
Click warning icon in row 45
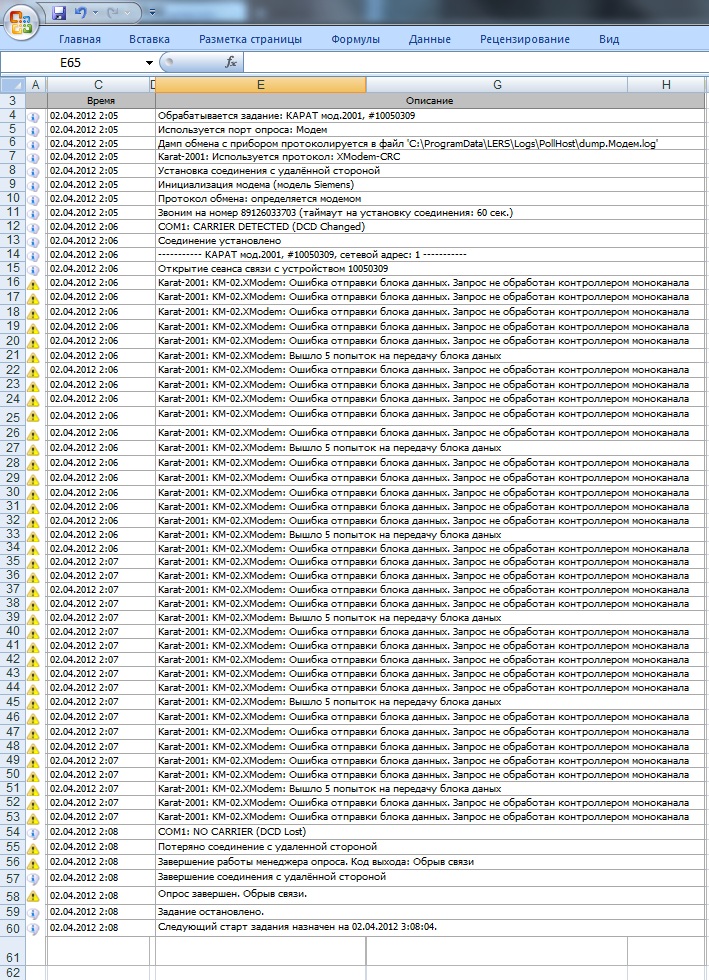[34, 704]
